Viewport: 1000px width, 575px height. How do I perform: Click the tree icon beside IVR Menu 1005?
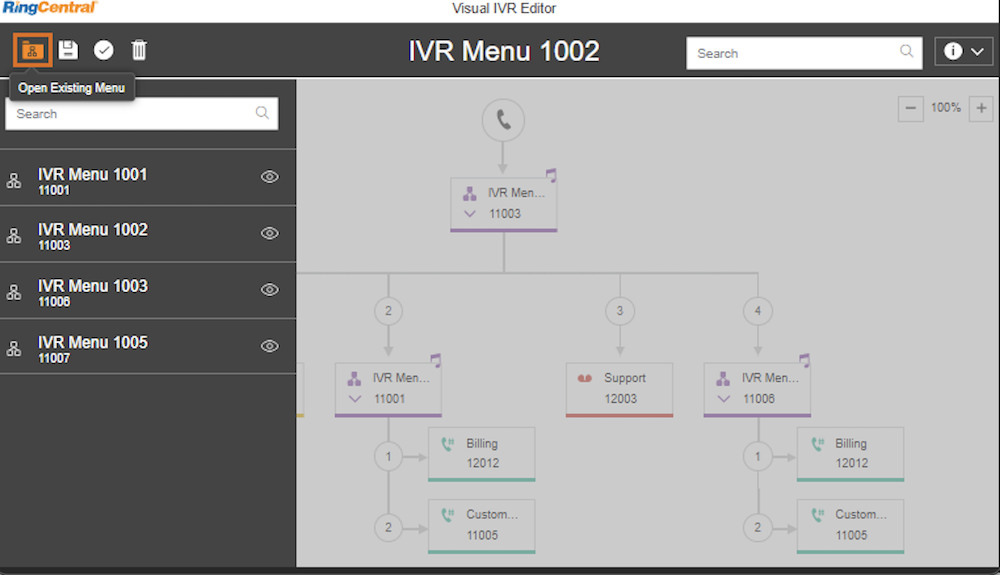(13, 349)
